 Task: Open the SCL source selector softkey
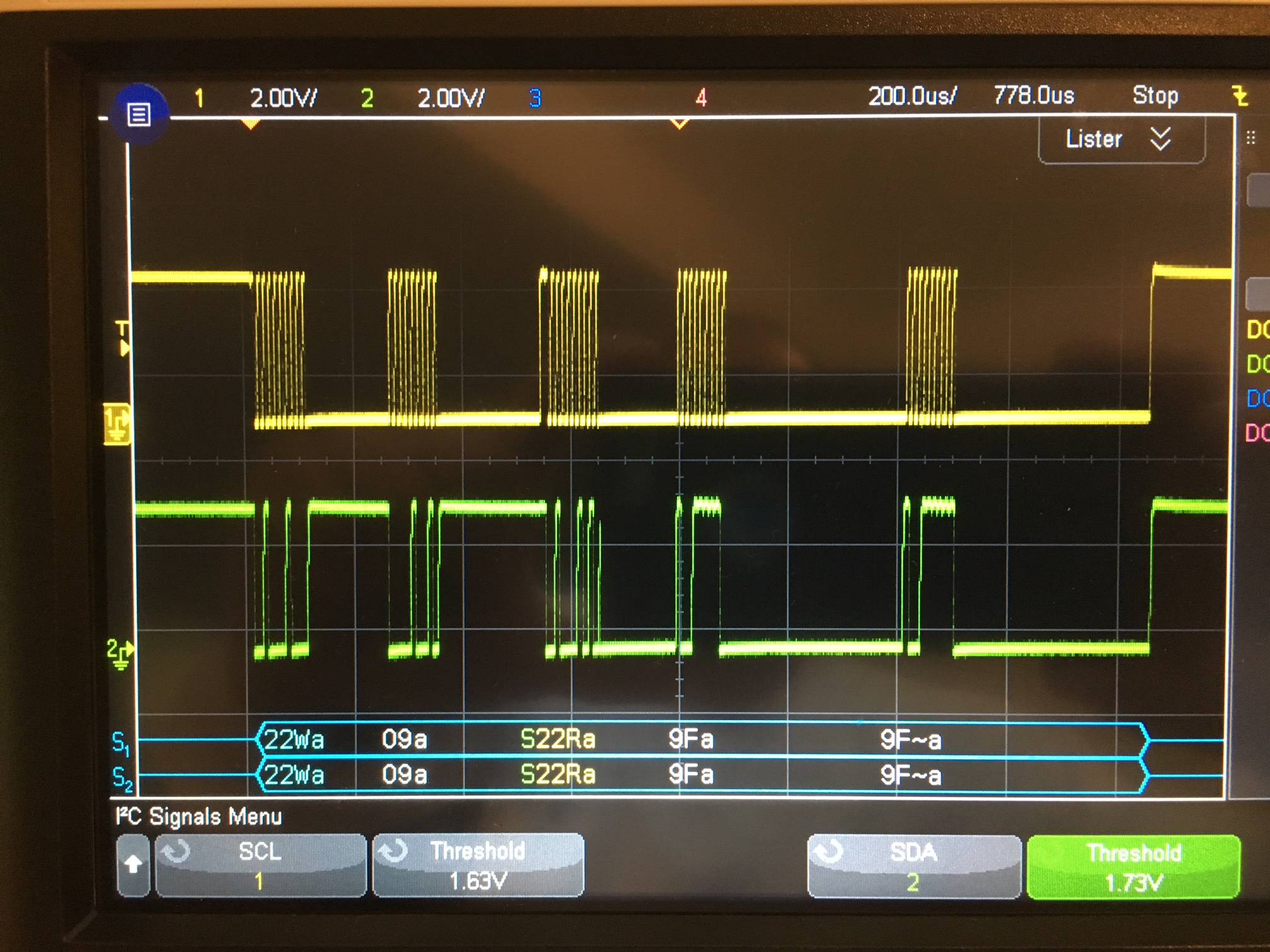click(x=260, y=864)
